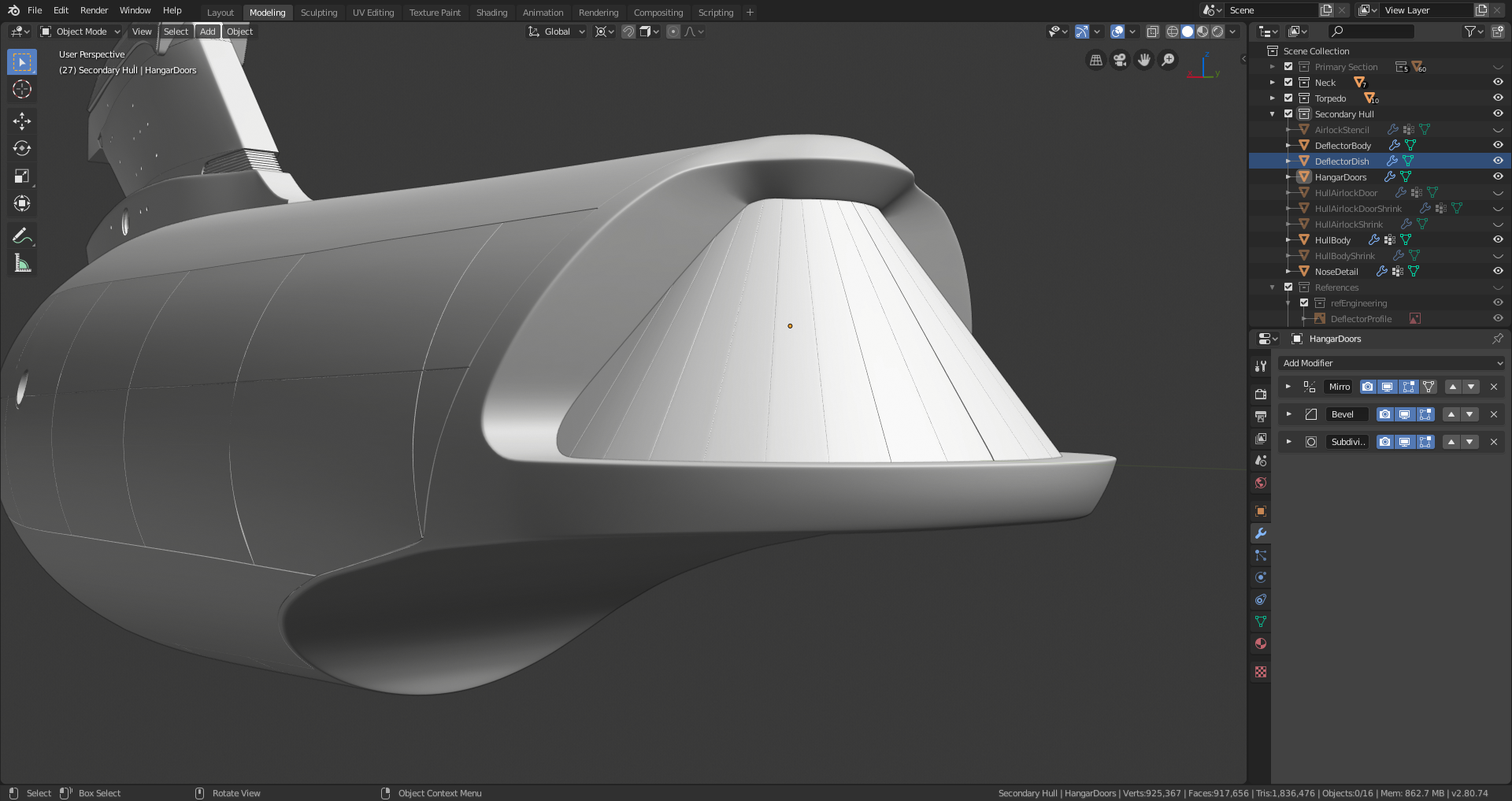Select the Cursor tool
This screenshot has width=1512, height=801.
click(x=22, y=89)
